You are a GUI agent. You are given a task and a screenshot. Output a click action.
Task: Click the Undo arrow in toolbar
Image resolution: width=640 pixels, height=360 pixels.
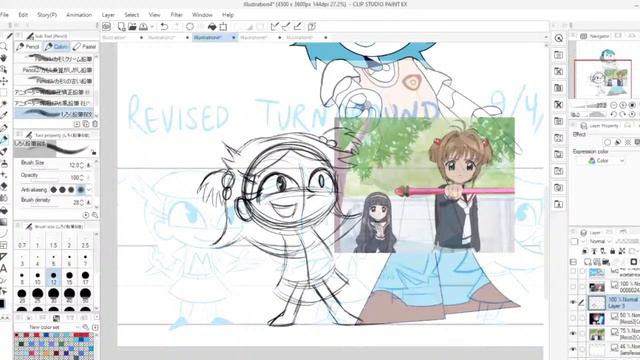[164, 27]
